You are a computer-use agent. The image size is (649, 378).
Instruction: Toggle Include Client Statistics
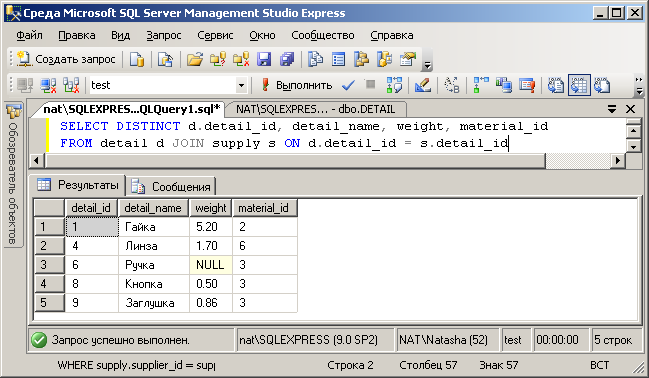(504, 85)
